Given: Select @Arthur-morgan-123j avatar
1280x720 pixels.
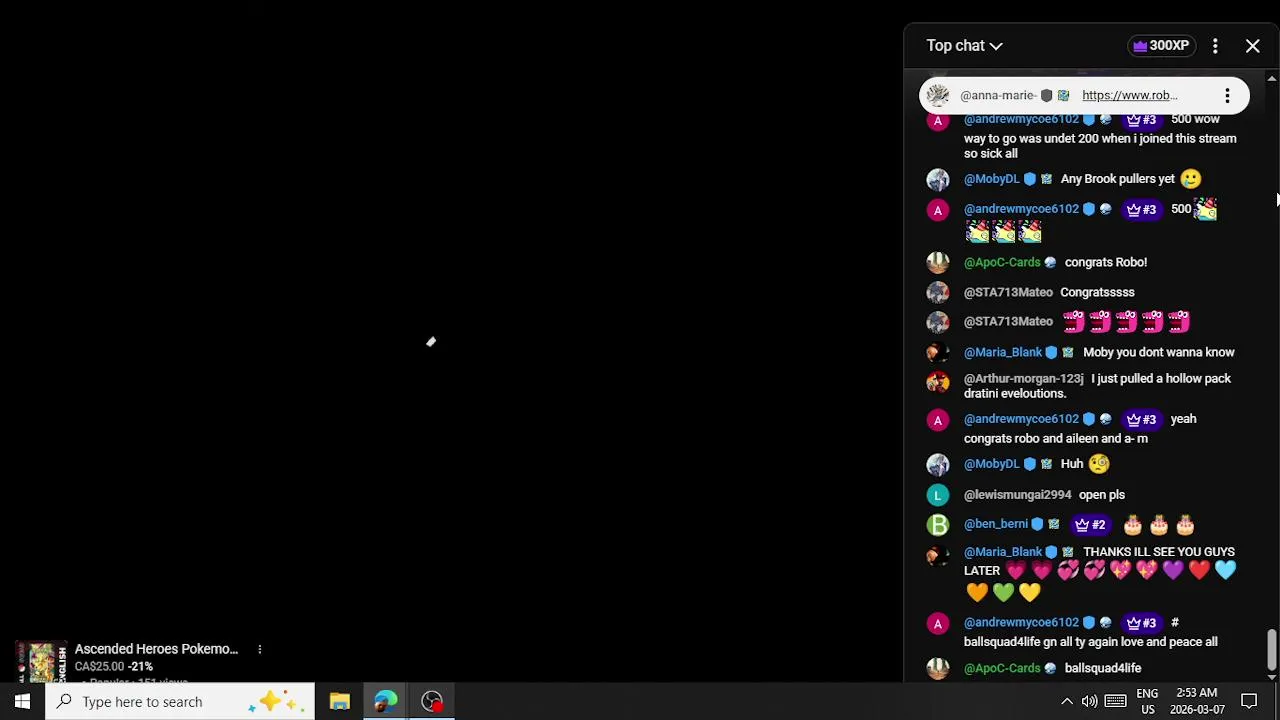Looking at the screenshot, I should 937,381.
